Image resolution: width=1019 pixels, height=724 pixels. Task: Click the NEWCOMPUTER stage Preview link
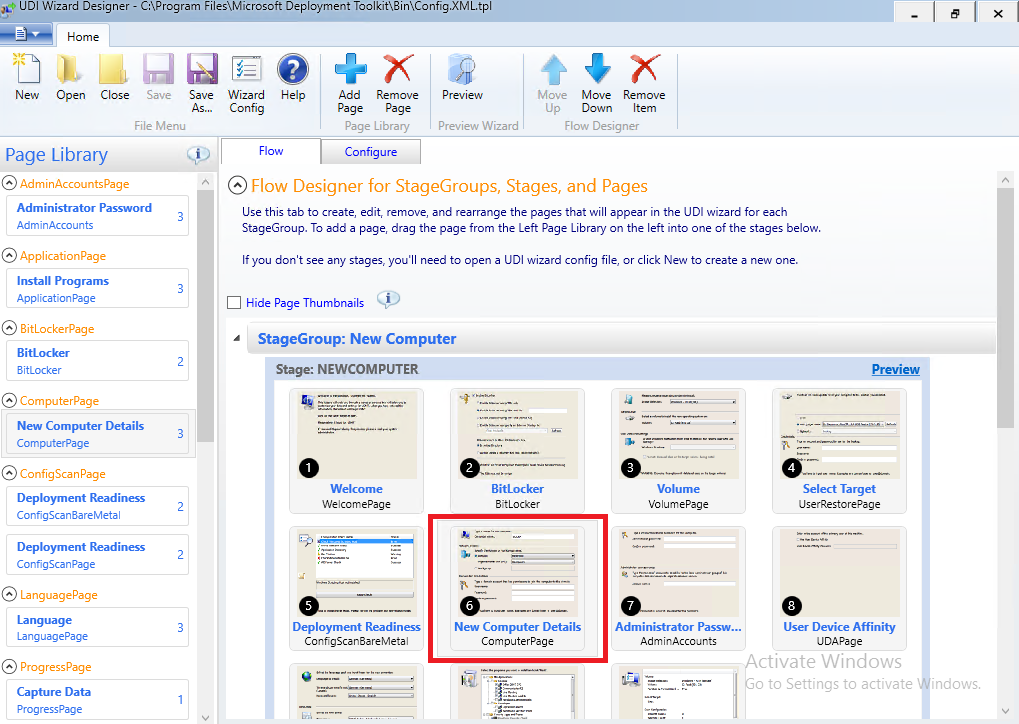(x=896, y=369)
